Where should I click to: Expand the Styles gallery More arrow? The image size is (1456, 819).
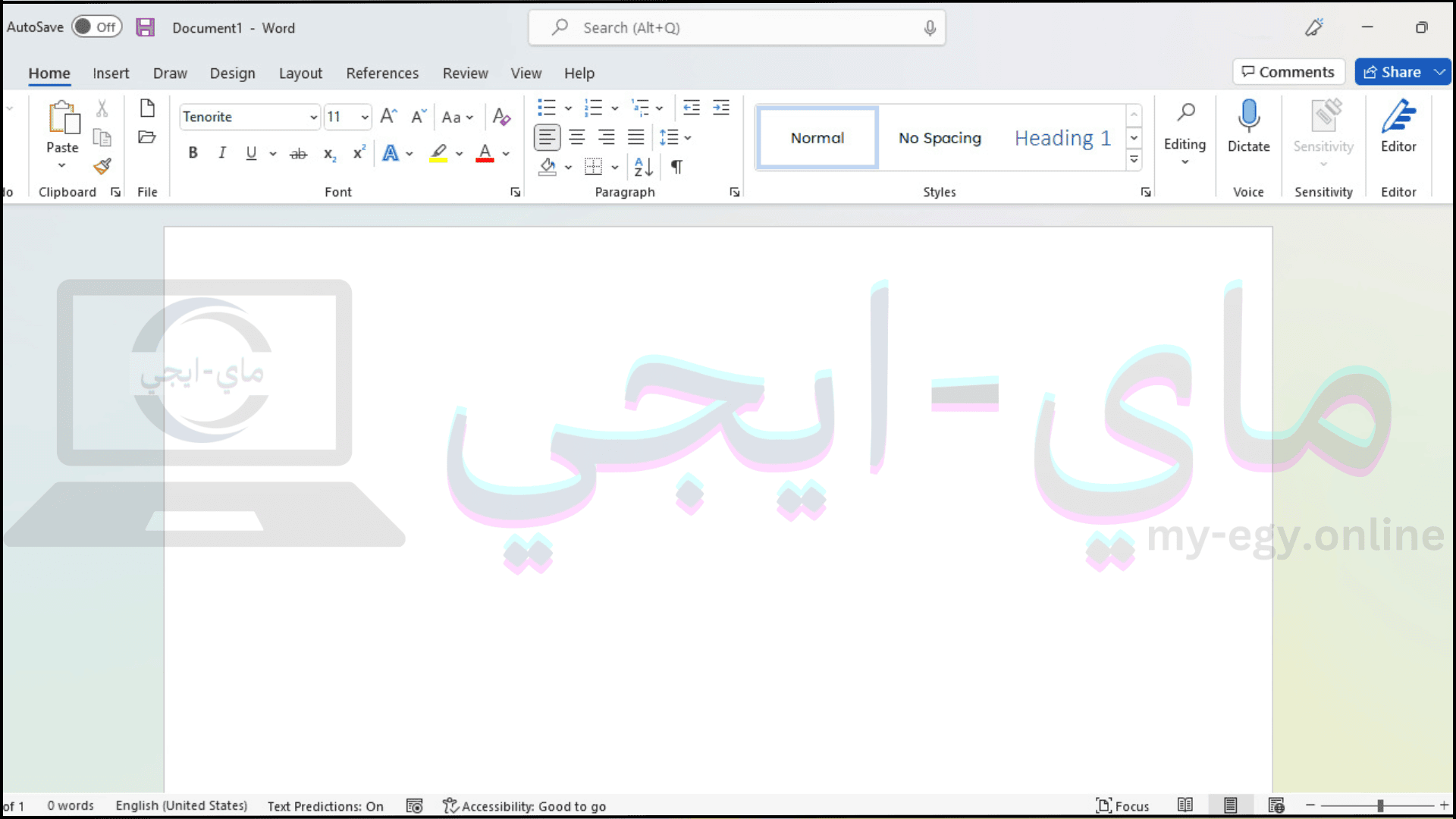coord(1134,159)
